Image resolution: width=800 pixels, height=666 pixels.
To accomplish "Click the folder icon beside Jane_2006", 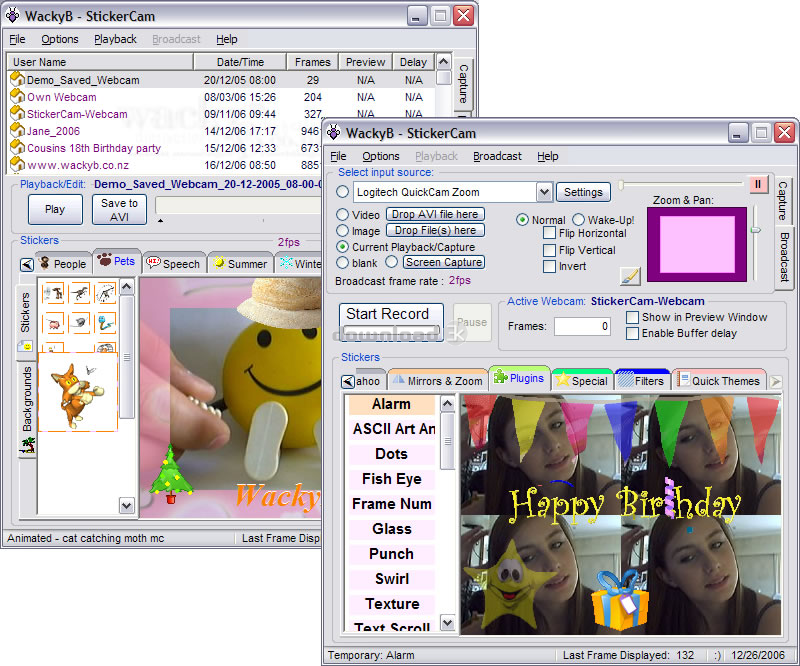I will point(18,130).
